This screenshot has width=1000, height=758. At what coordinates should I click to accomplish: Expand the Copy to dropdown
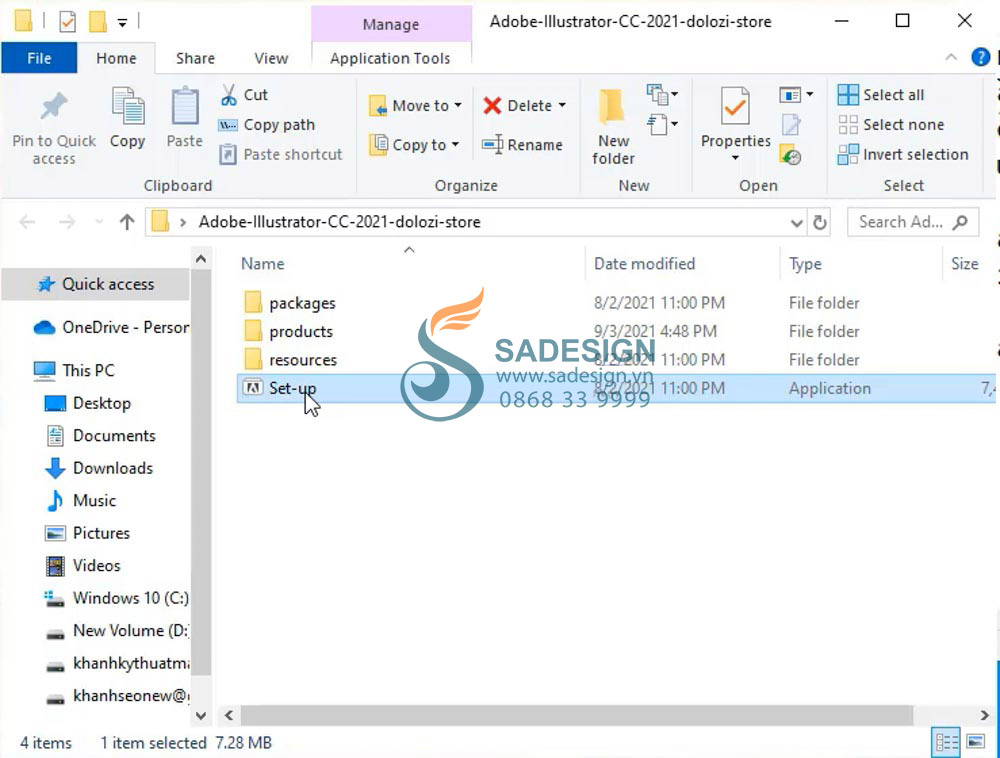455,144
